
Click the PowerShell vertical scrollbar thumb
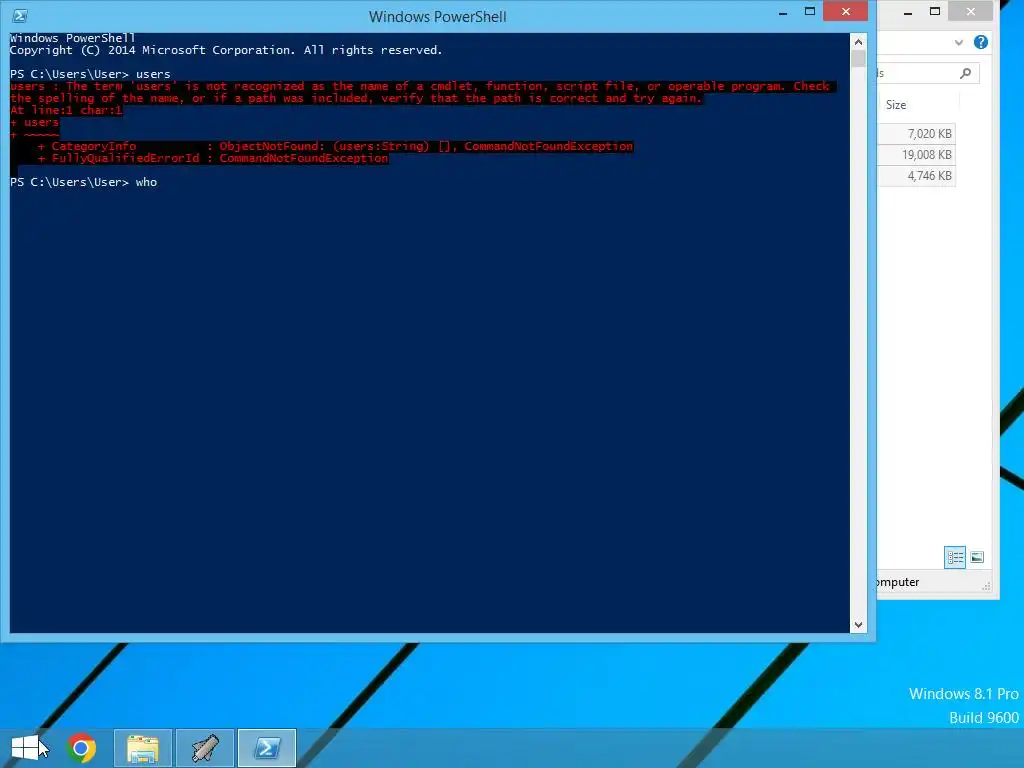858,59
